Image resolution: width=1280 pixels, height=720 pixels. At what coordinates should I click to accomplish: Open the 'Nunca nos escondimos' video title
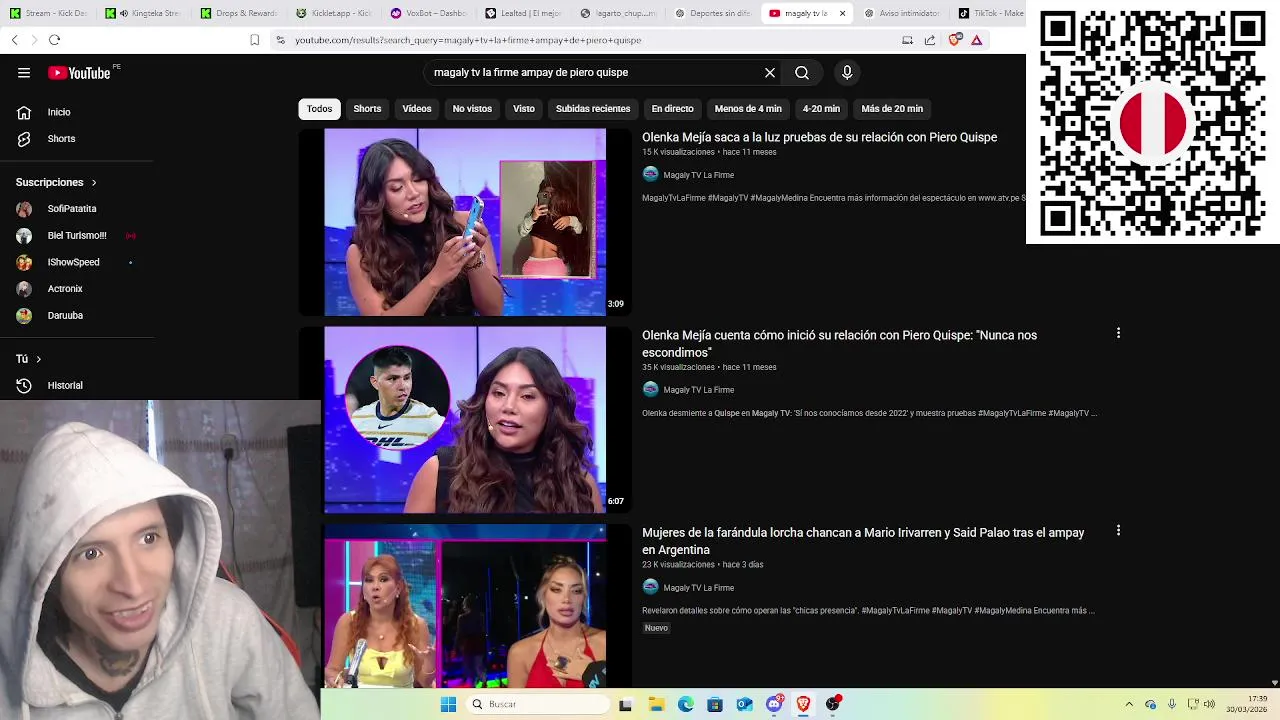coord(839,344)
